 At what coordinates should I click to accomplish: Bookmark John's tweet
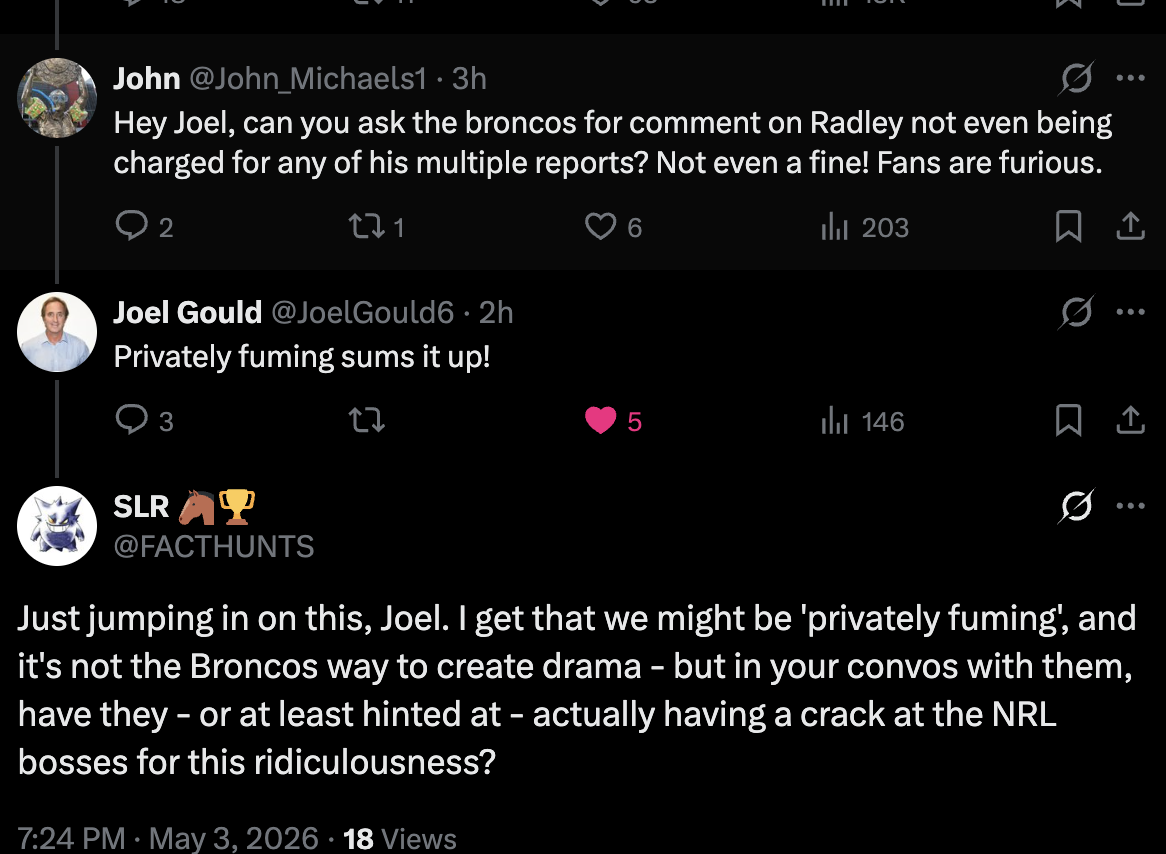(1069, 226)
